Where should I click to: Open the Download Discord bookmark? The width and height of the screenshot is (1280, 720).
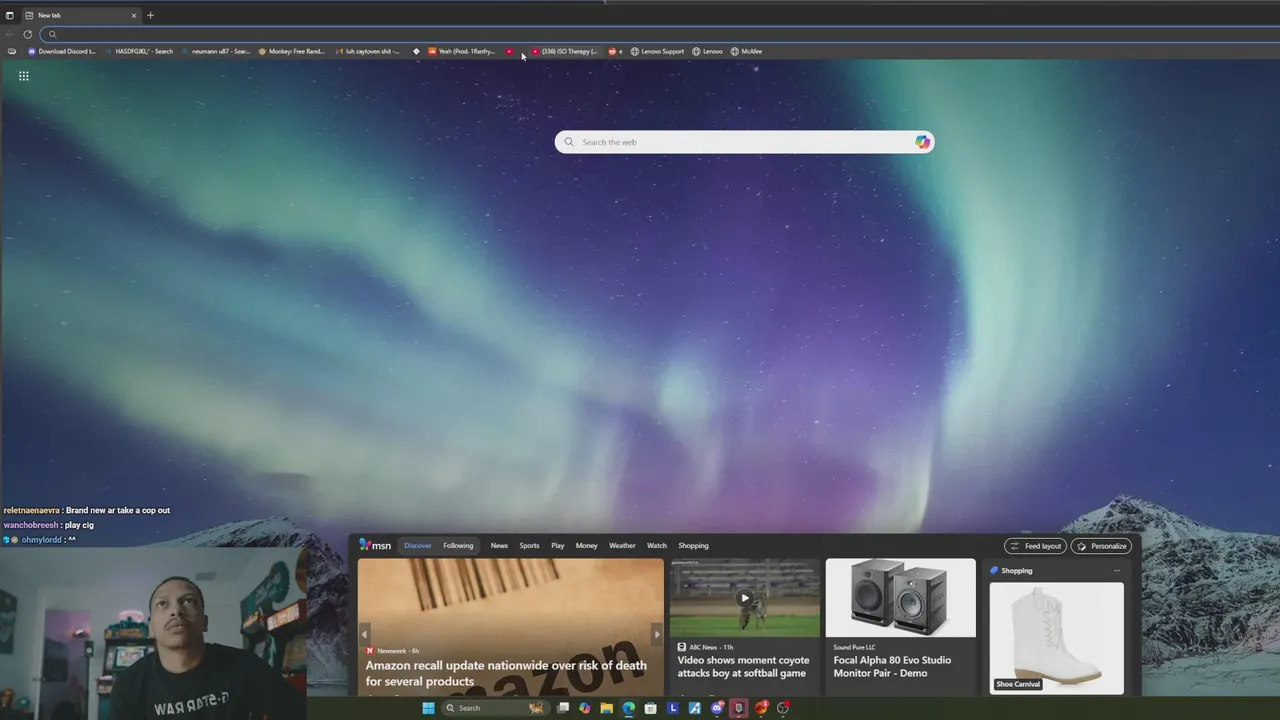click(62, 51)
